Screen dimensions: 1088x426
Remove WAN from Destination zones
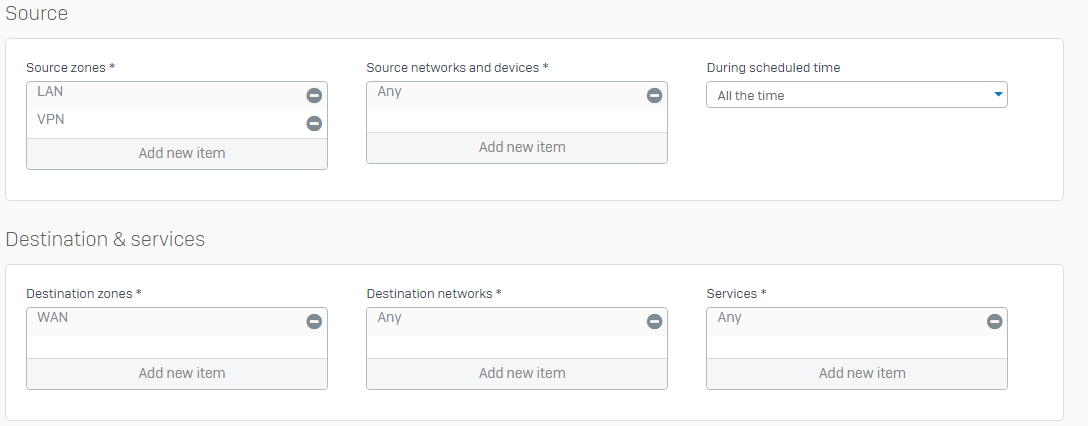314,321
